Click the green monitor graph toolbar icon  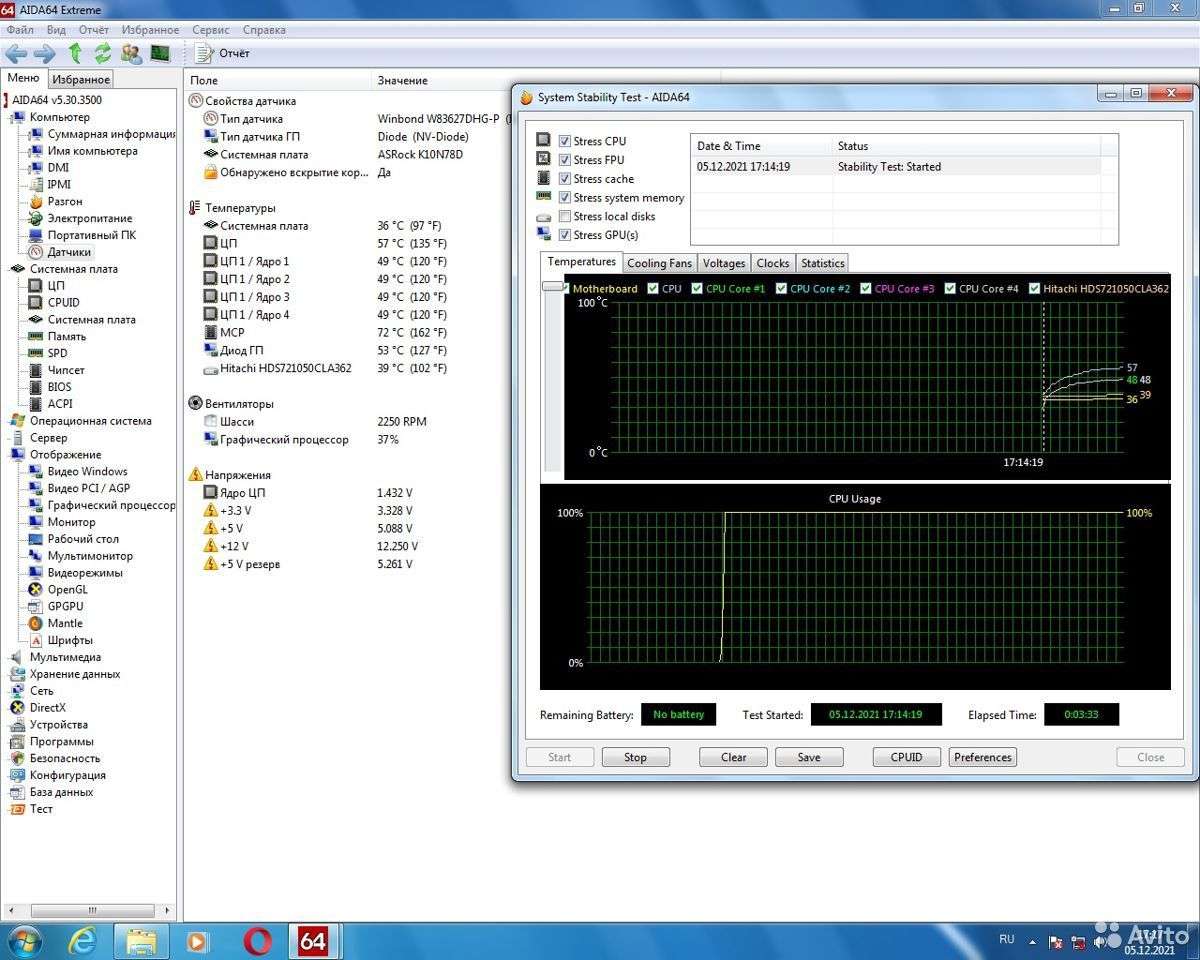tap(160, 53)
